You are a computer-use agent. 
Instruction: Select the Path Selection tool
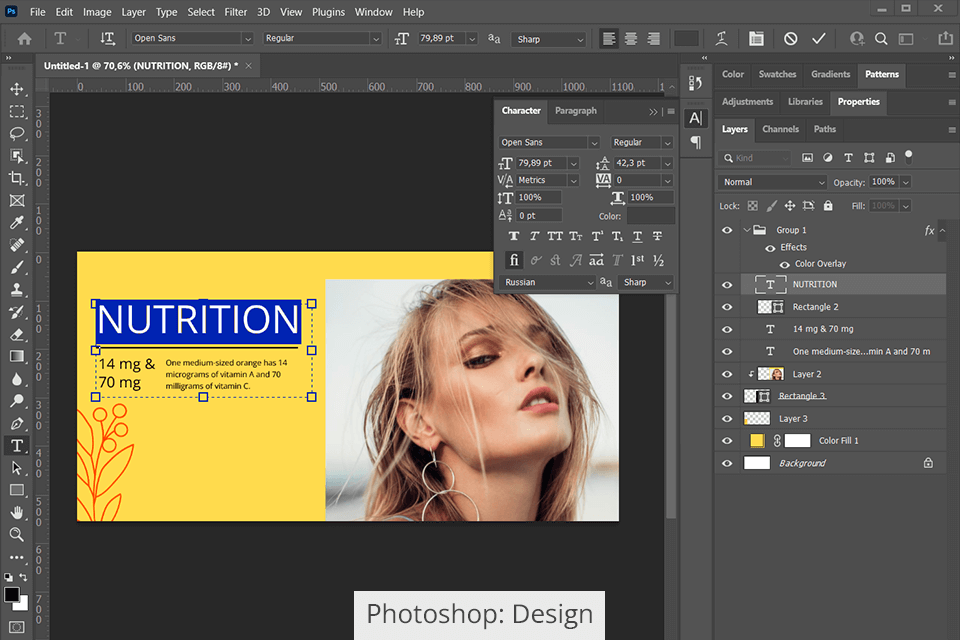pos(17,468)
